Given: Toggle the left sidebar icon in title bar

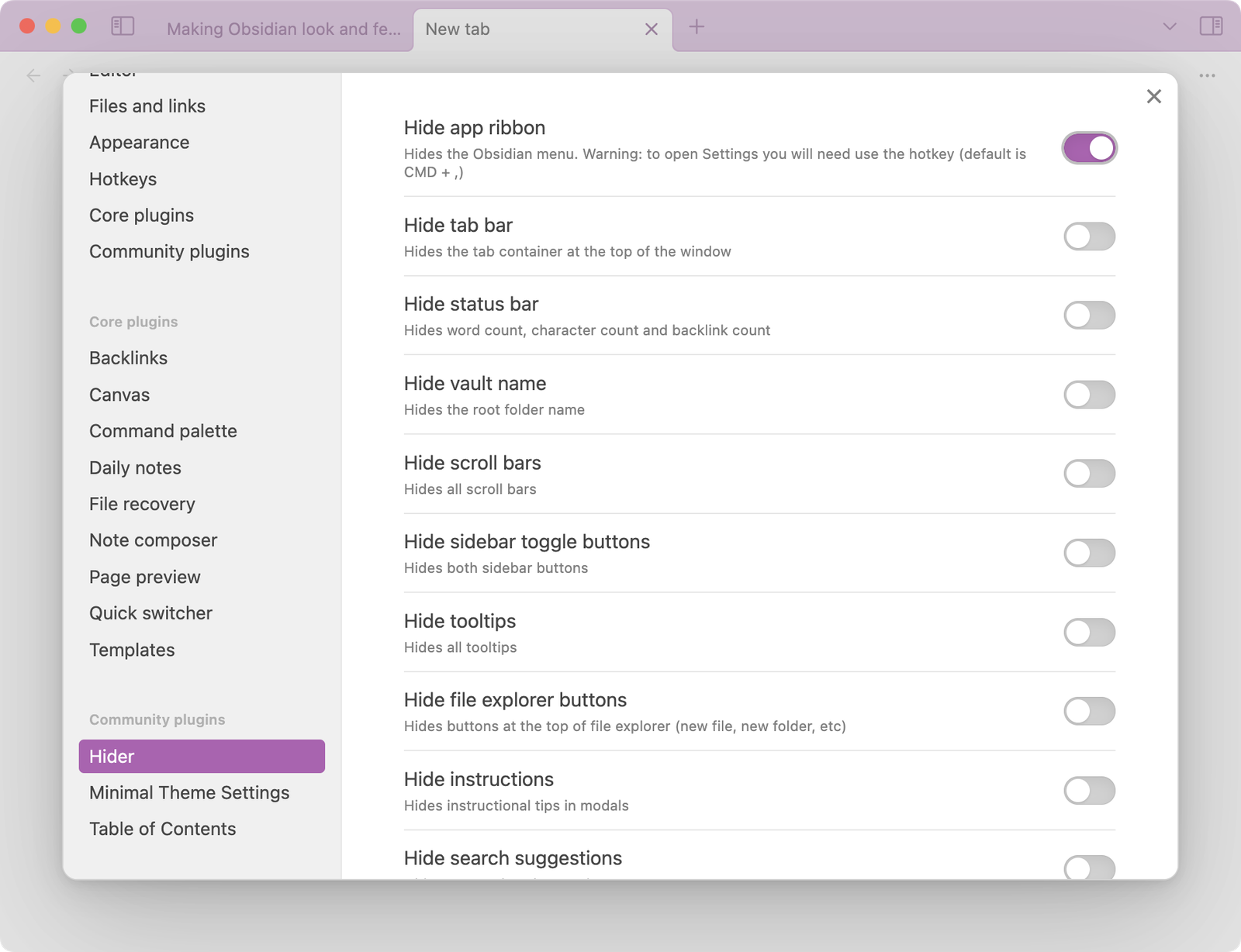Looking at the screenshot, I should tap(123, 27).
